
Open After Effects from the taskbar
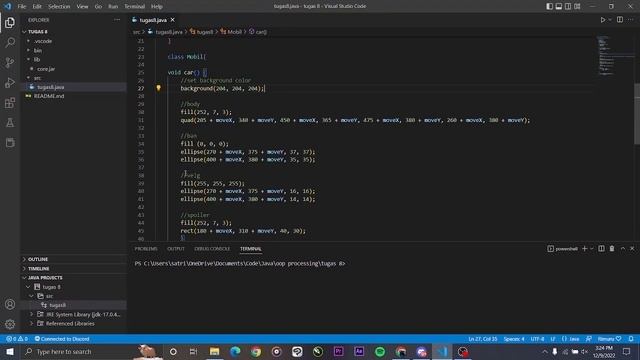[359, 351]
